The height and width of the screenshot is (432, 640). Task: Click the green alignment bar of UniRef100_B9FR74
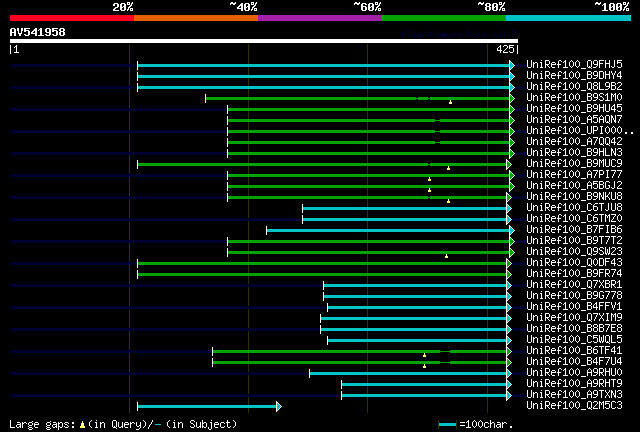click(x=322, y=274)
